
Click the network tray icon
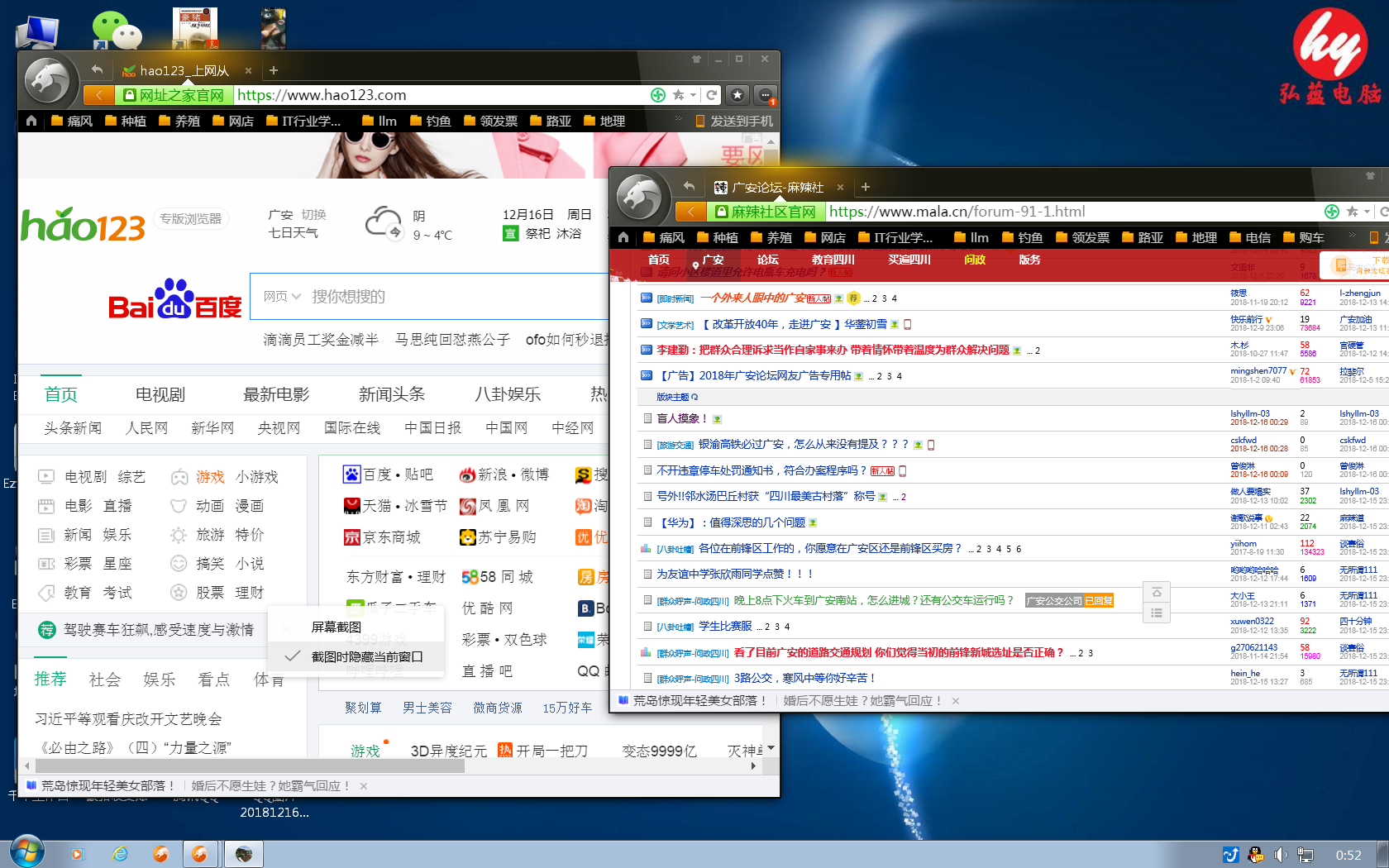point(1305,855)
